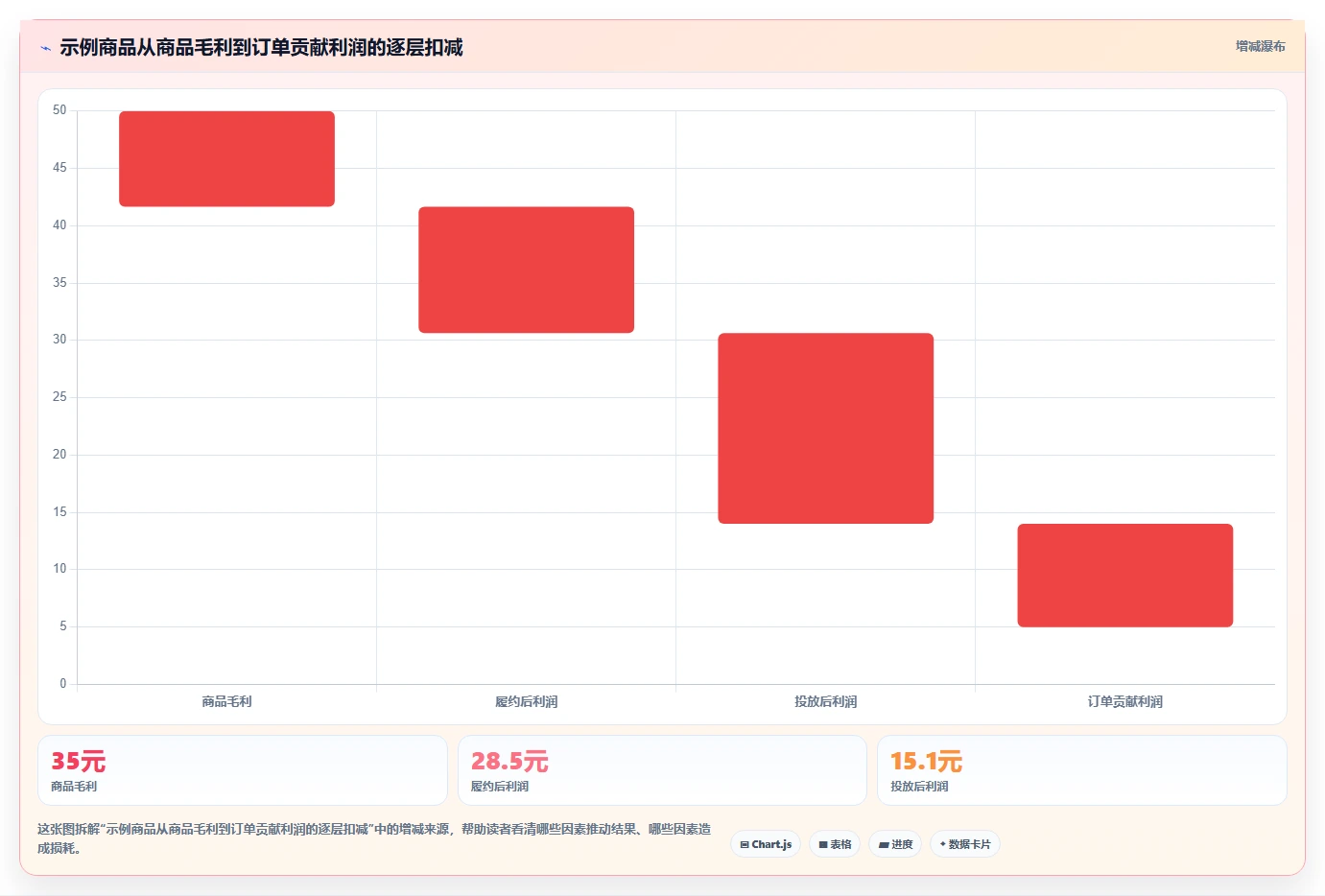Viewport: 1325px width, 896px height.
Task: Click the description paragraph starting 这张图拆解
Action: (374, 838)
